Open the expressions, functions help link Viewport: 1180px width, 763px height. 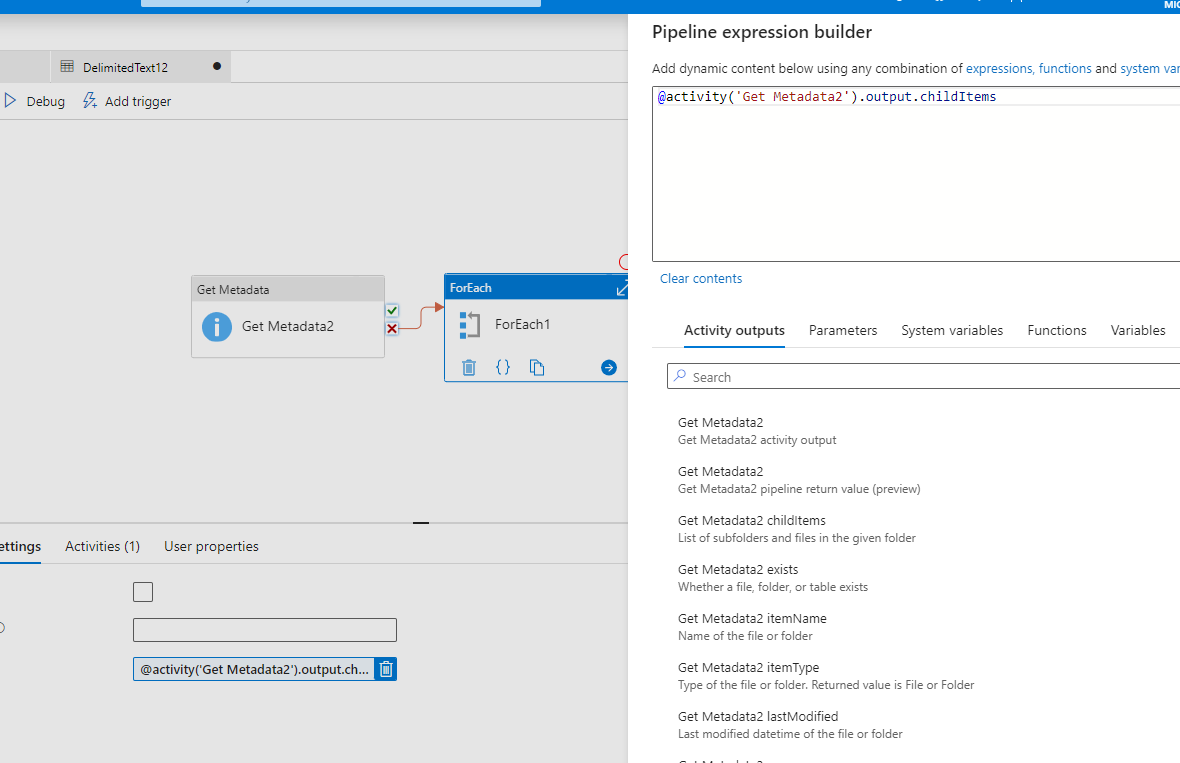(x=1028, y=68)
